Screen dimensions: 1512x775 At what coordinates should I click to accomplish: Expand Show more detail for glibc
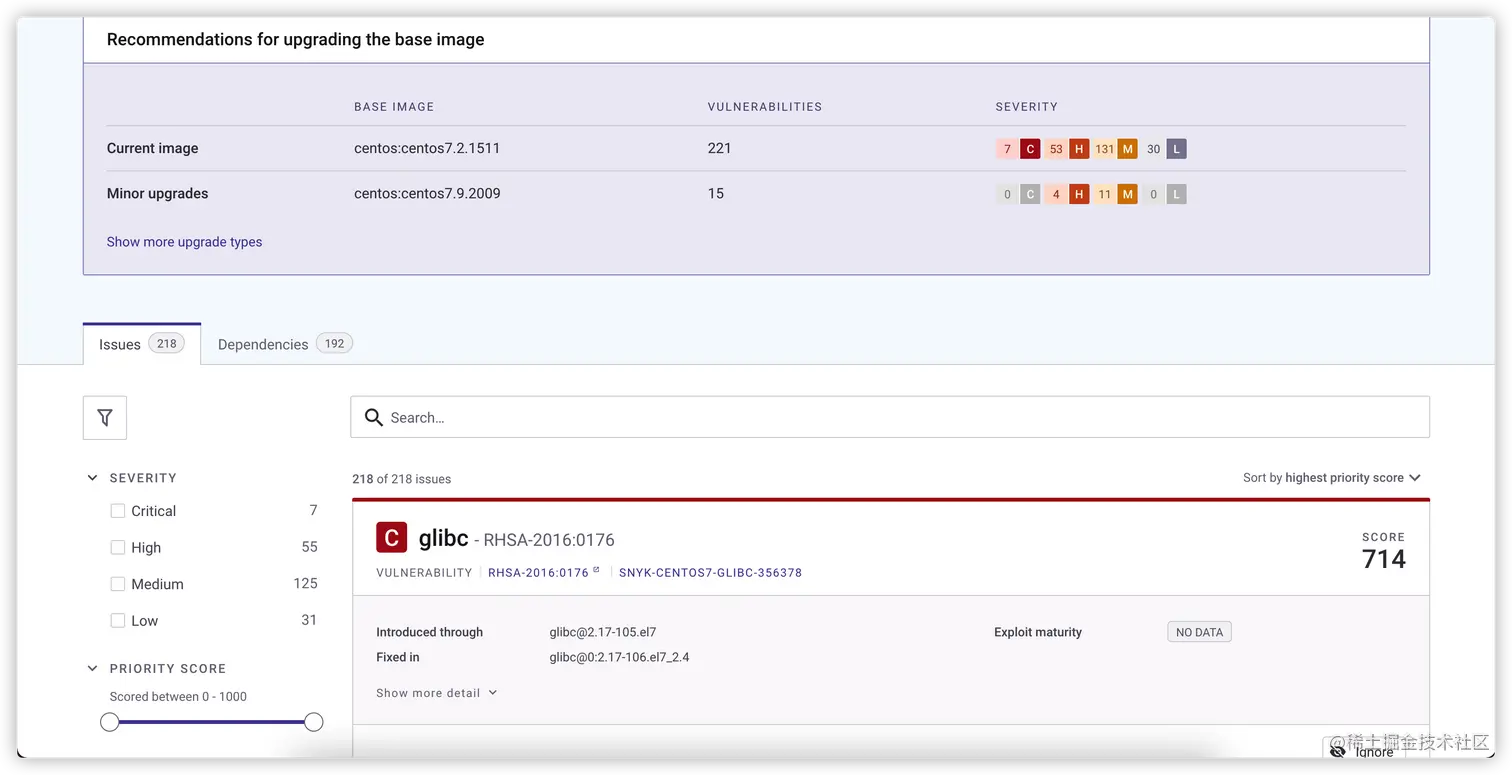click(x=436, y=693)
